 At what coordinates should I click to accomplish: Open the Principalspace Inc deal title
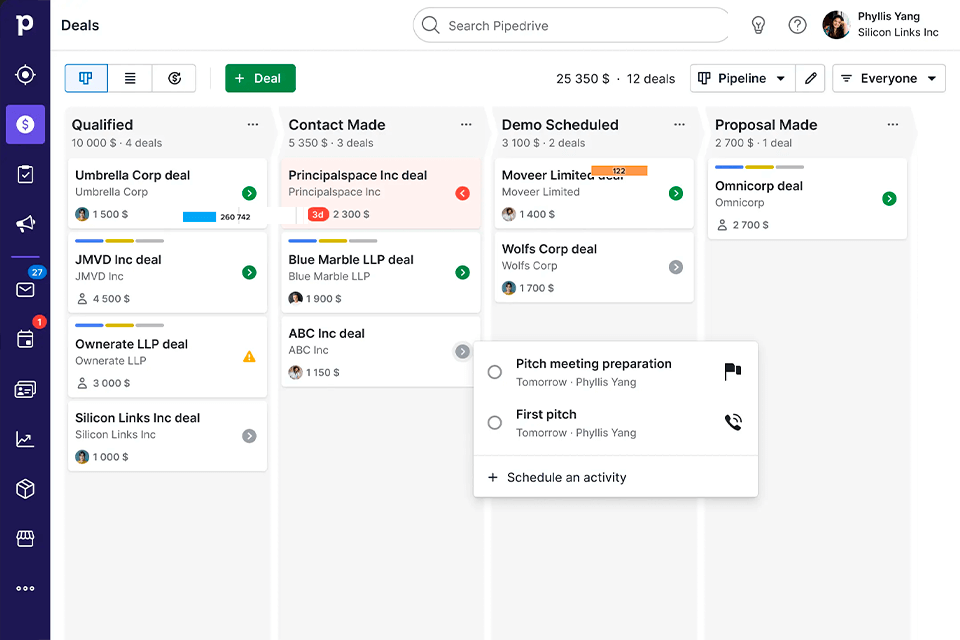point(358,175)
